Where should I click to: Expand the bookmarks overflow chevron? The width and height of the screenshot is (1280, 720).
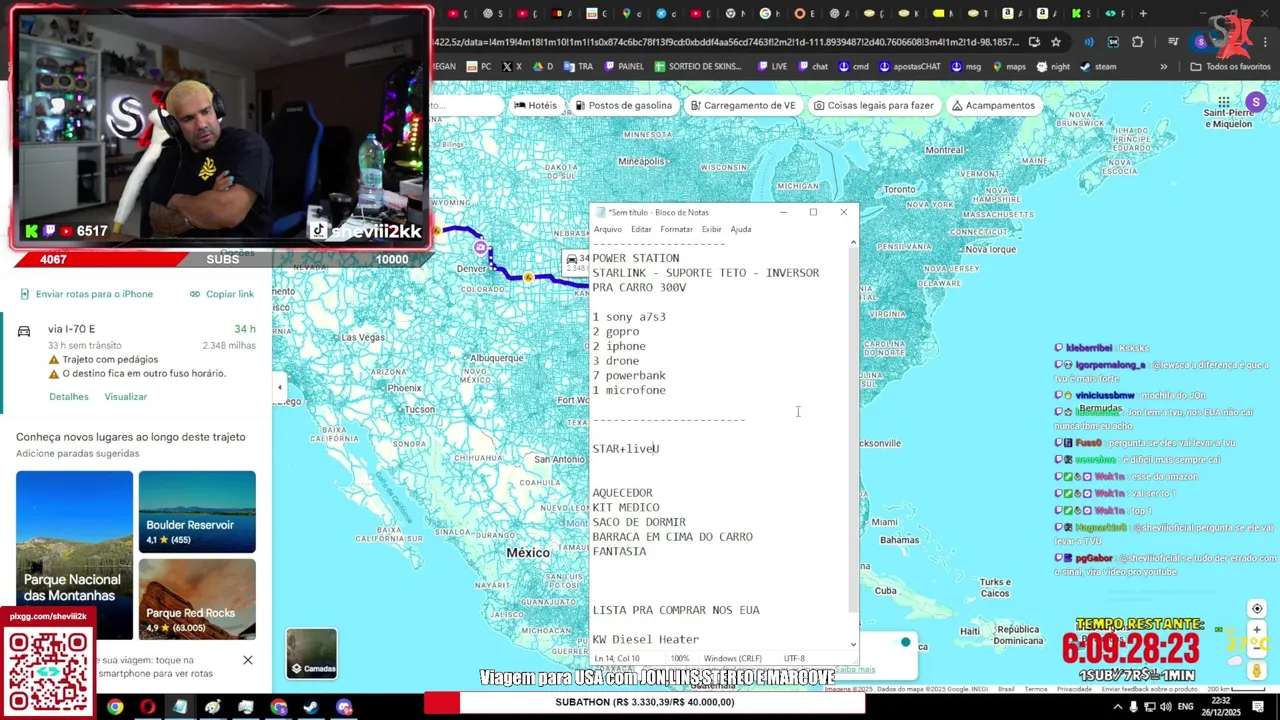pos(1163,67)
